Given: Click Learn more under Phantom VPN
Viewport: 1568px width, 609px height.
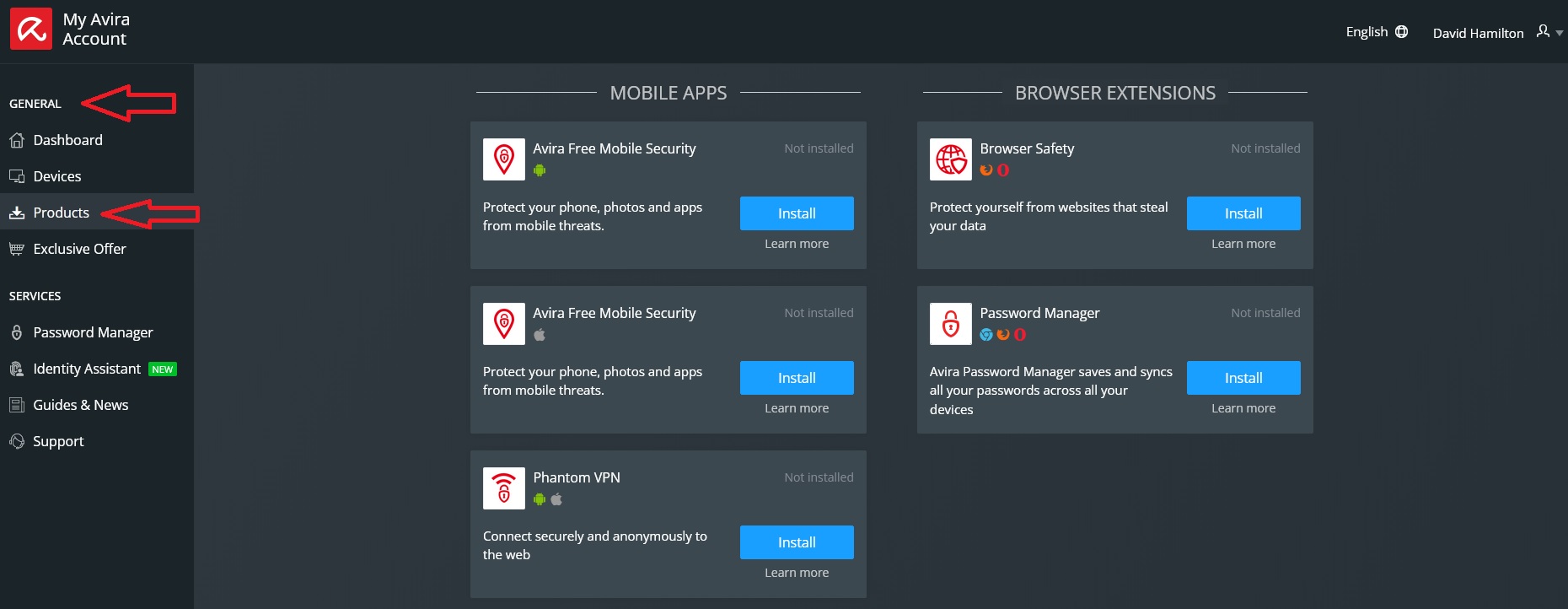Looking at the screenshot, I should coord(796,573).
